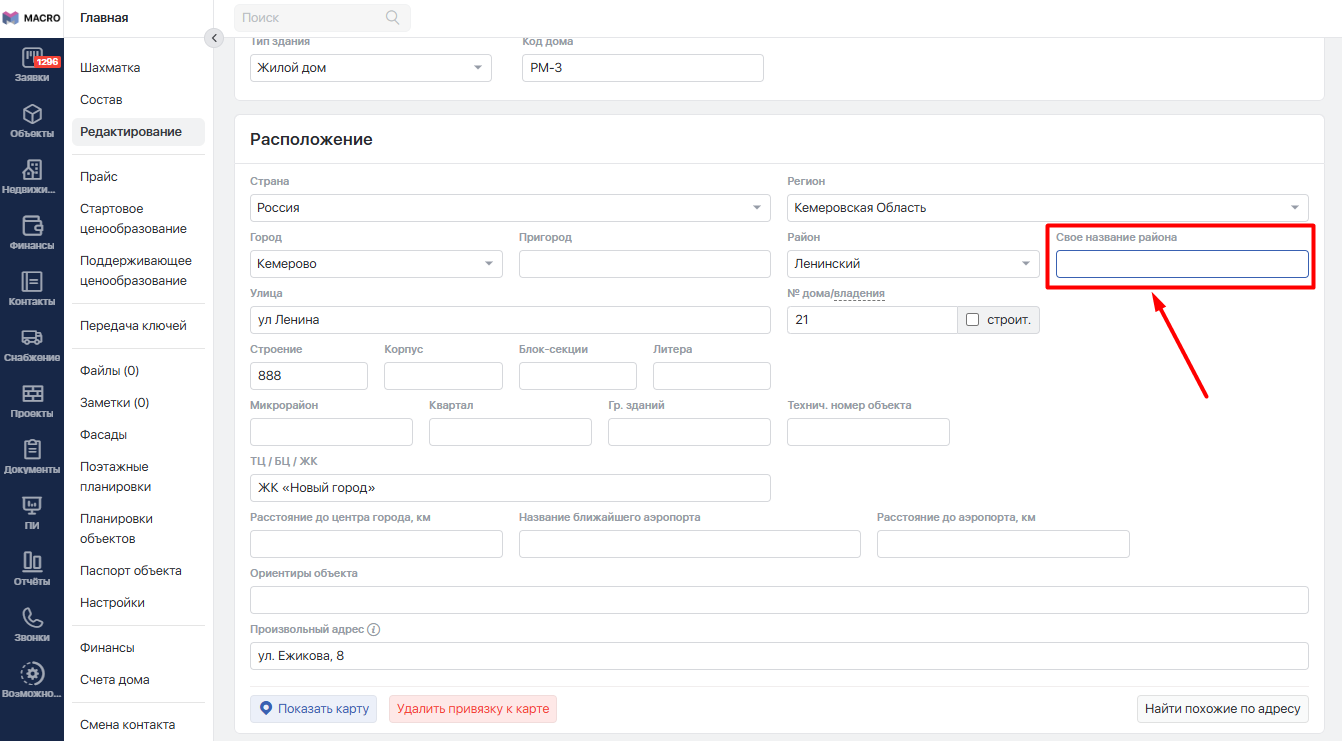Open the Объекты cube icon
Viewport: 1342px width, 741px height.
[x=32, y=115]
